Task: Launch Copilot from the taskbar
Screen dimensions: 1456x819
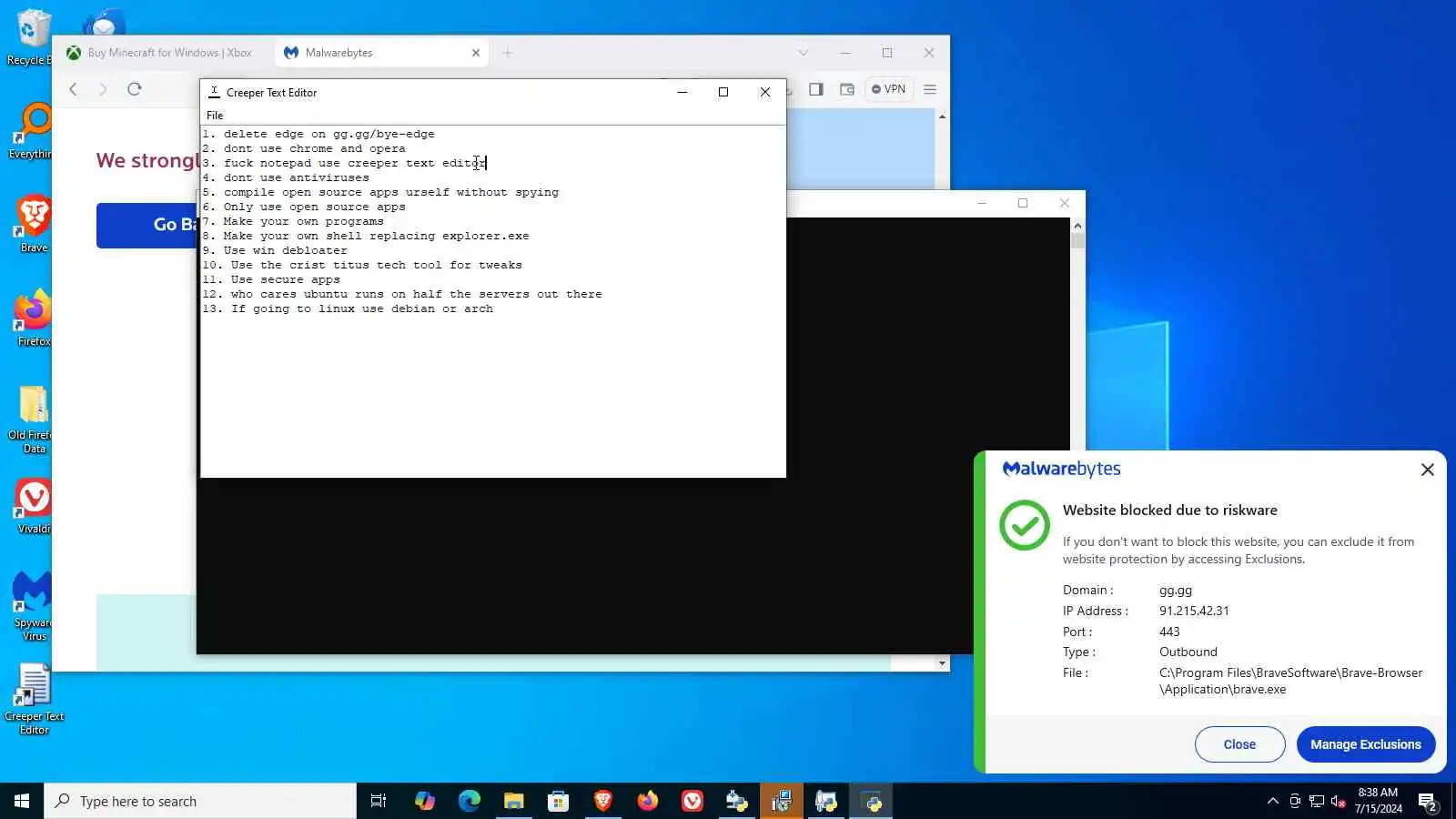Action: (x=425, y=801)
